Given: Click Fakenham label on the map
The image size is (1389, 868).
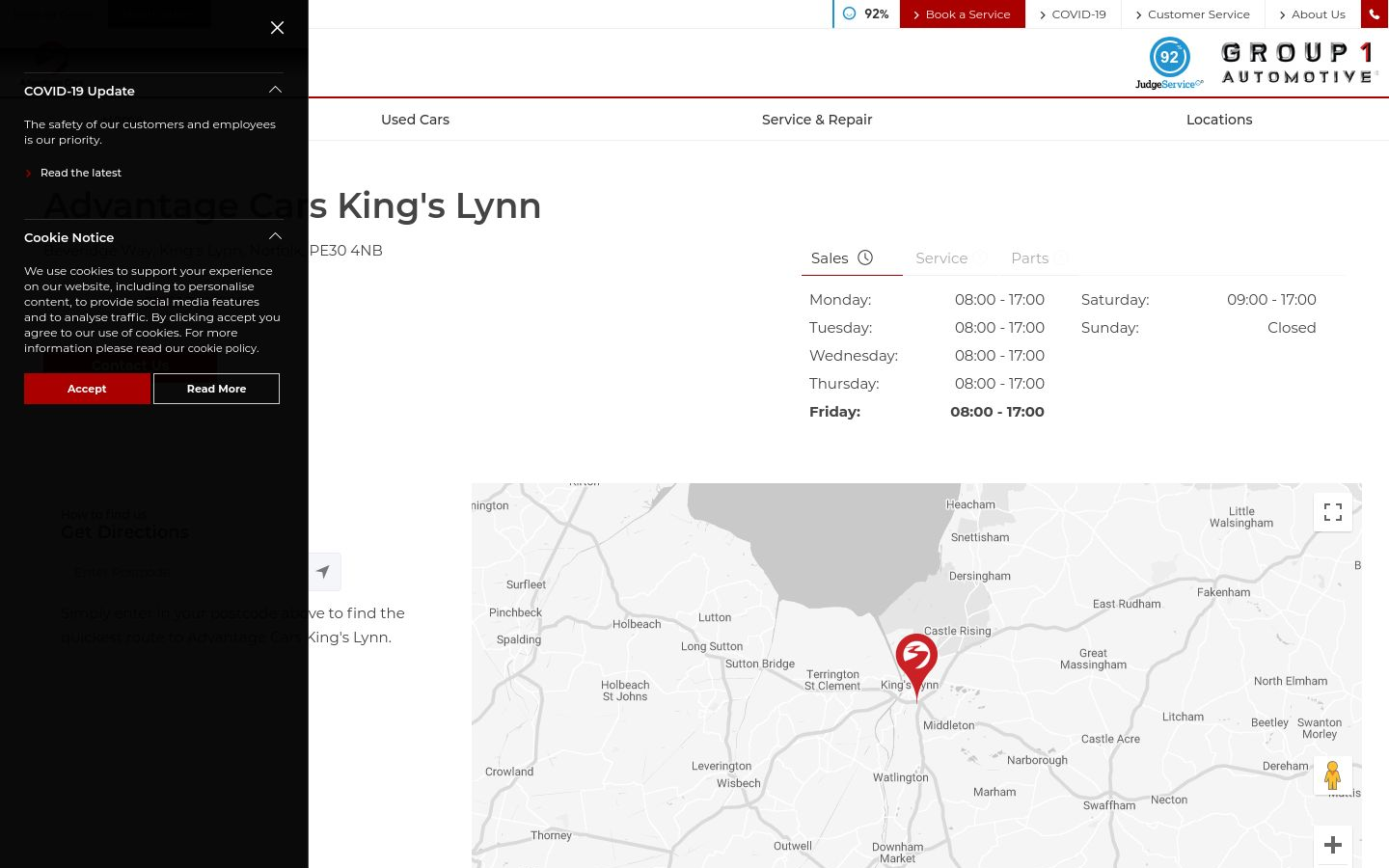Looking at the screenshot, I should (1224, 592).
